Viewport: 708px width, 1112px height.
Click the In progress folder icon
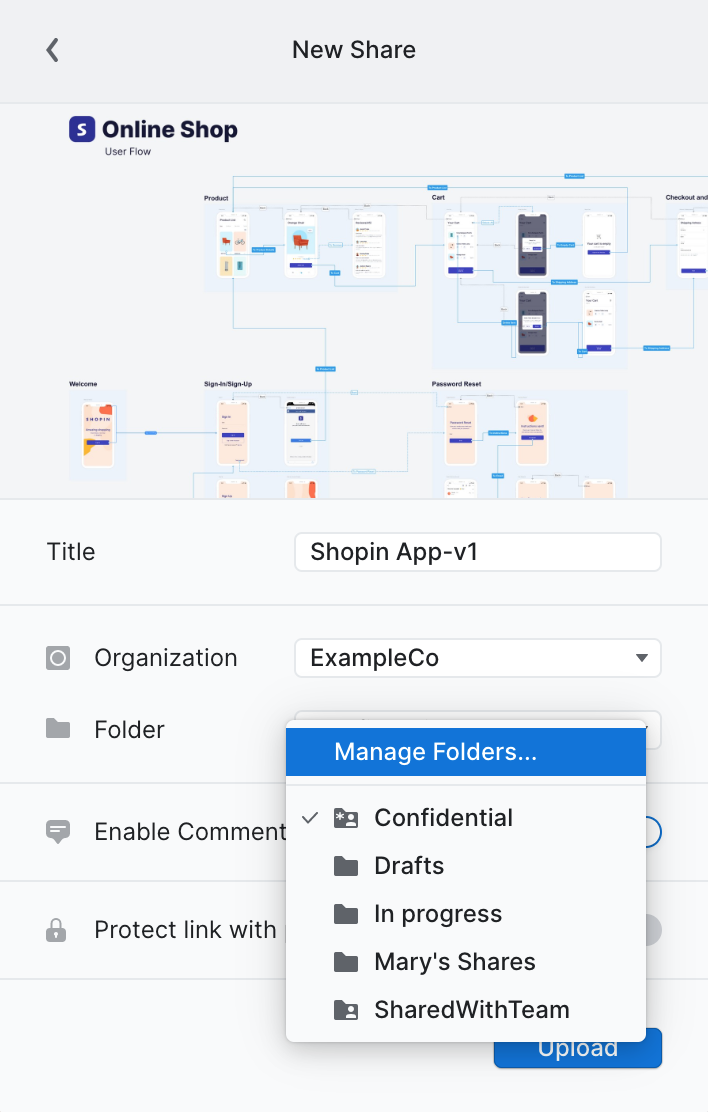coord(345,914)
